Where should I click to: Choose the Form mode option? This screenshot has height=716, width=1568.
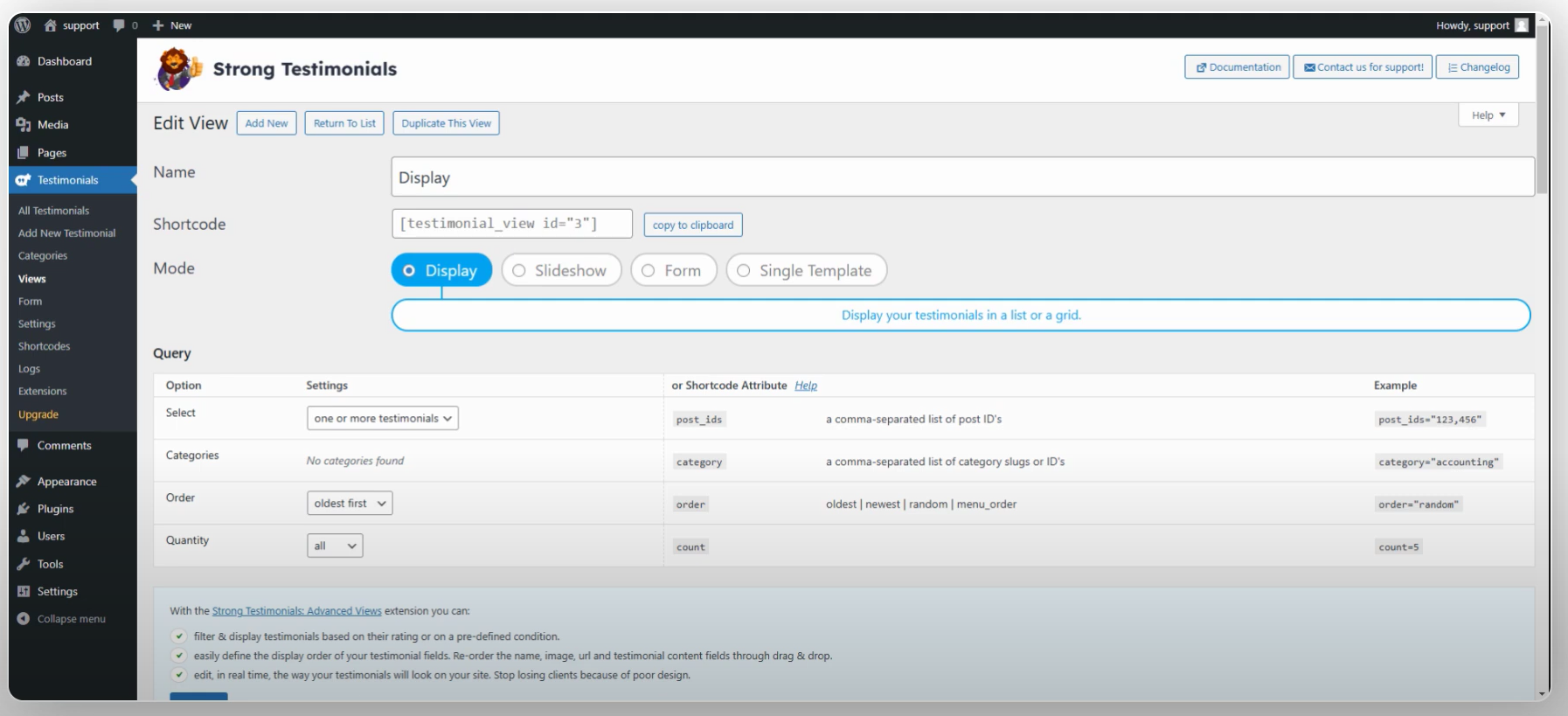[649, 271]
